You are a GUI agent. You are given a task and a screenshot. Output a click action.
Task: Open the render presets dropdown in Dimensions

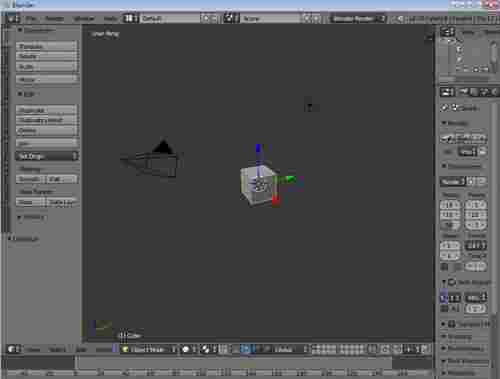pos(452,182)
